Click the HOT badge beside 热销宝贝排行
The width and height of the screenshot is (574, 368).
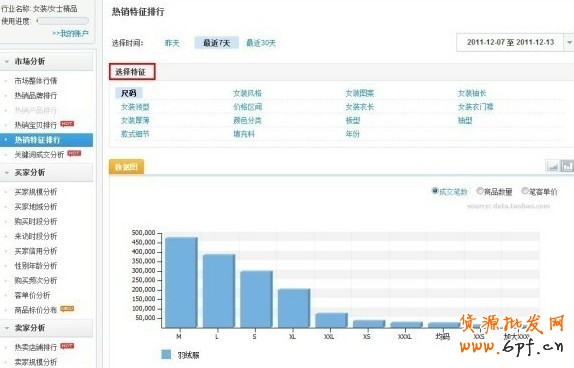[x=67, y=124]
